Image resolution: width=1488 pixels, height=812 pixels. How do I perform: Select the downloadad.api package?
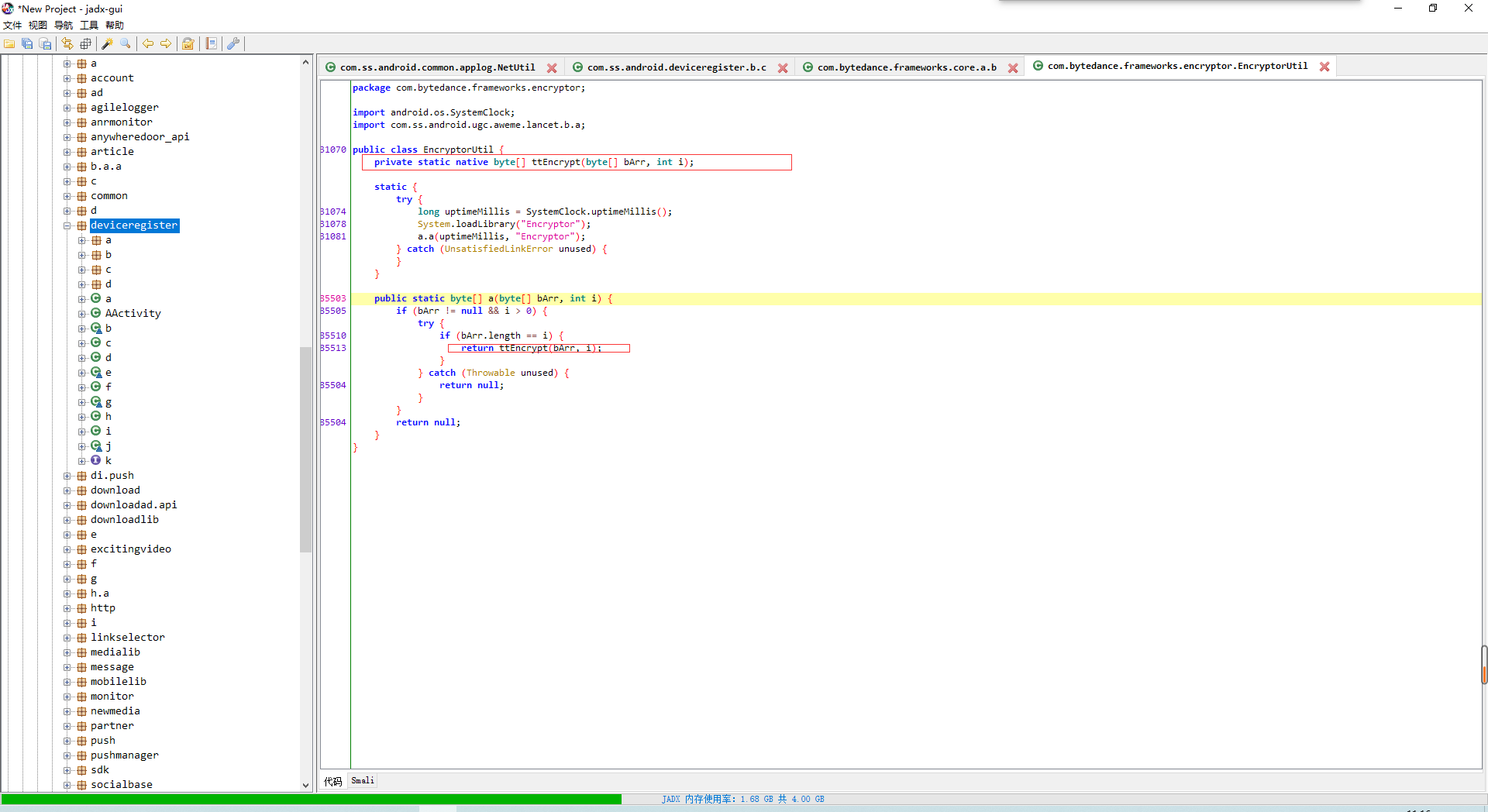[133, 505]
